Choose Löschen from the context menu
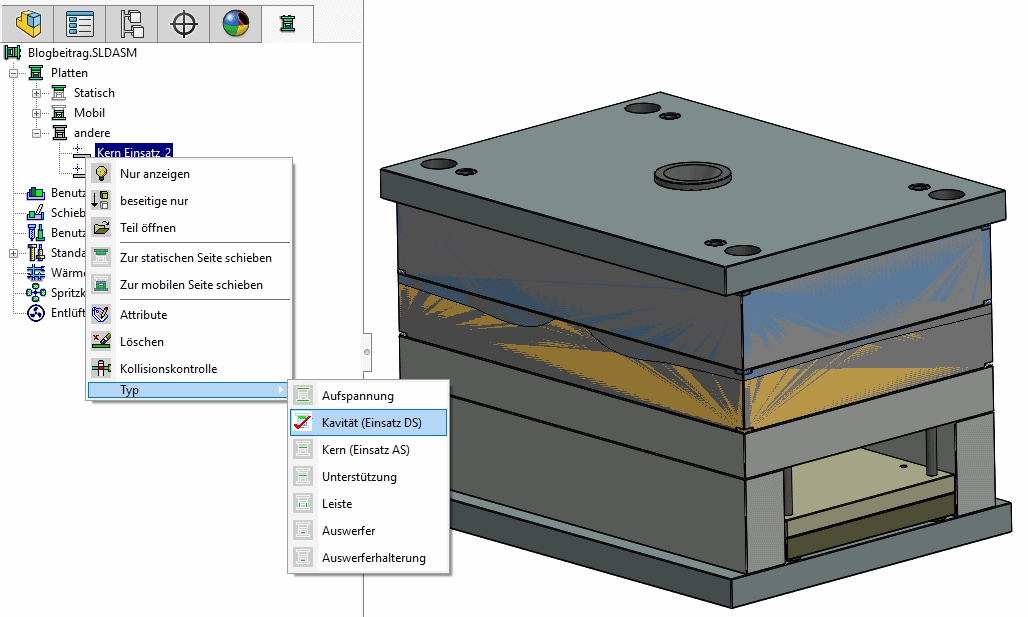The height and width of the screenshot is (617, 1028). (189, 342)
